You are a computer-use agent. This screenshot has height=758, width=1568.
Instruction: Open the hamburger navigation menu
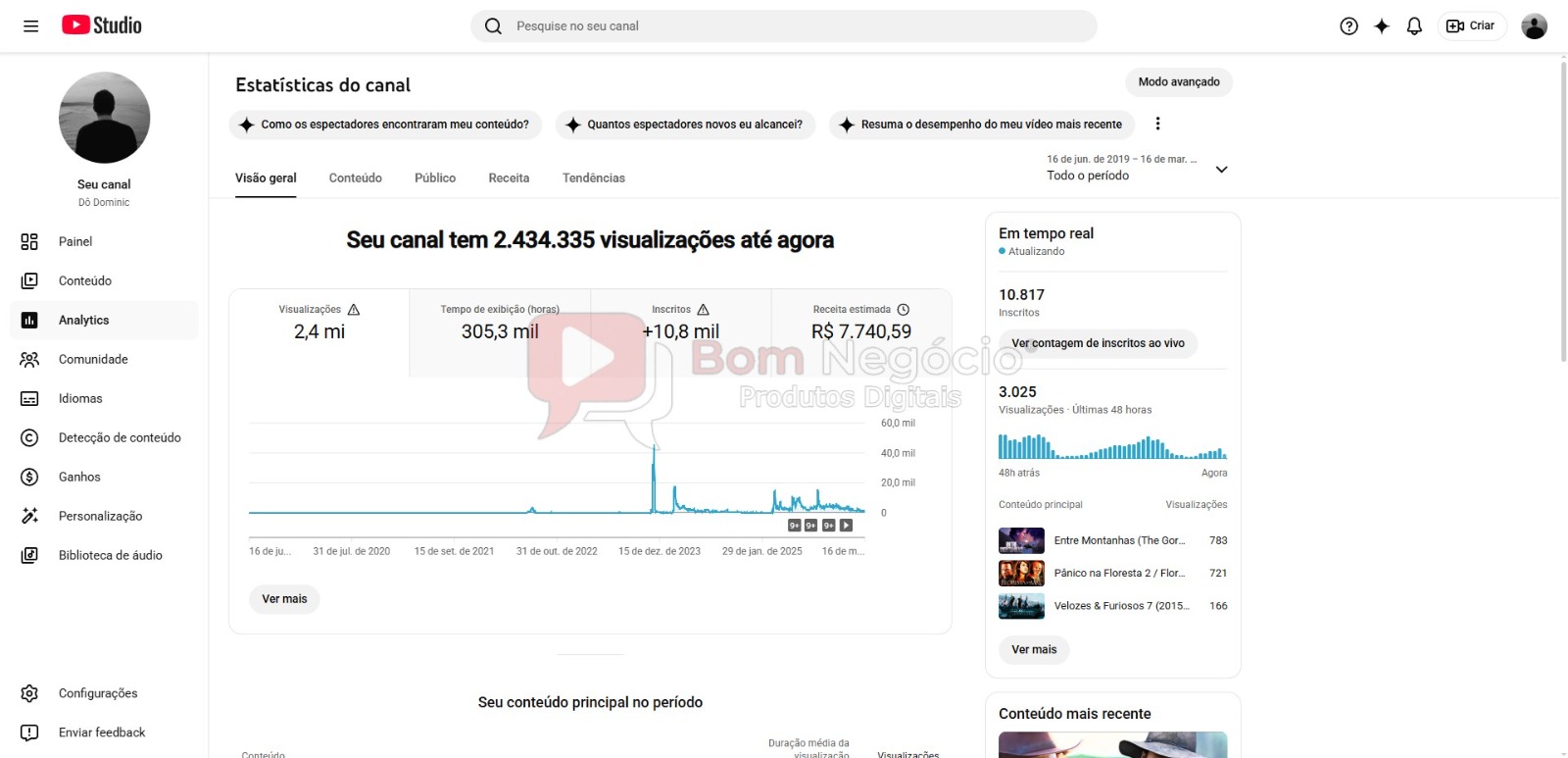(30, 26)
